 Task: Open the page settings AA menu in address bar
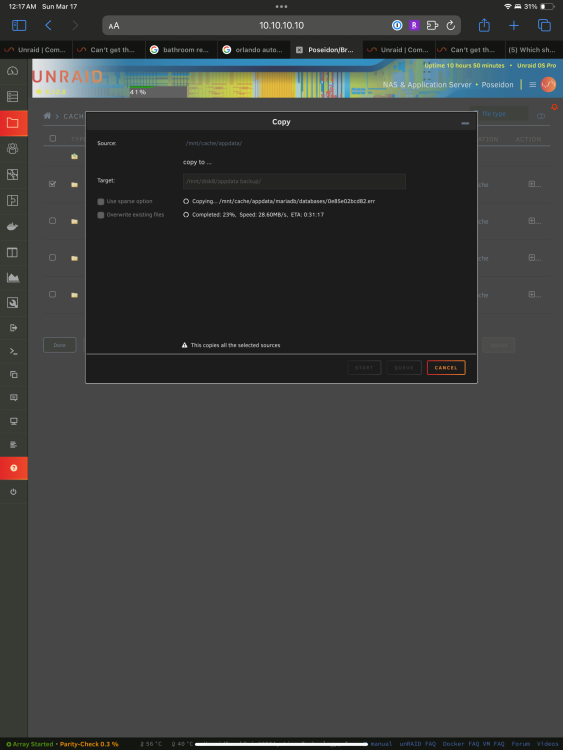[x=114, y=26]
